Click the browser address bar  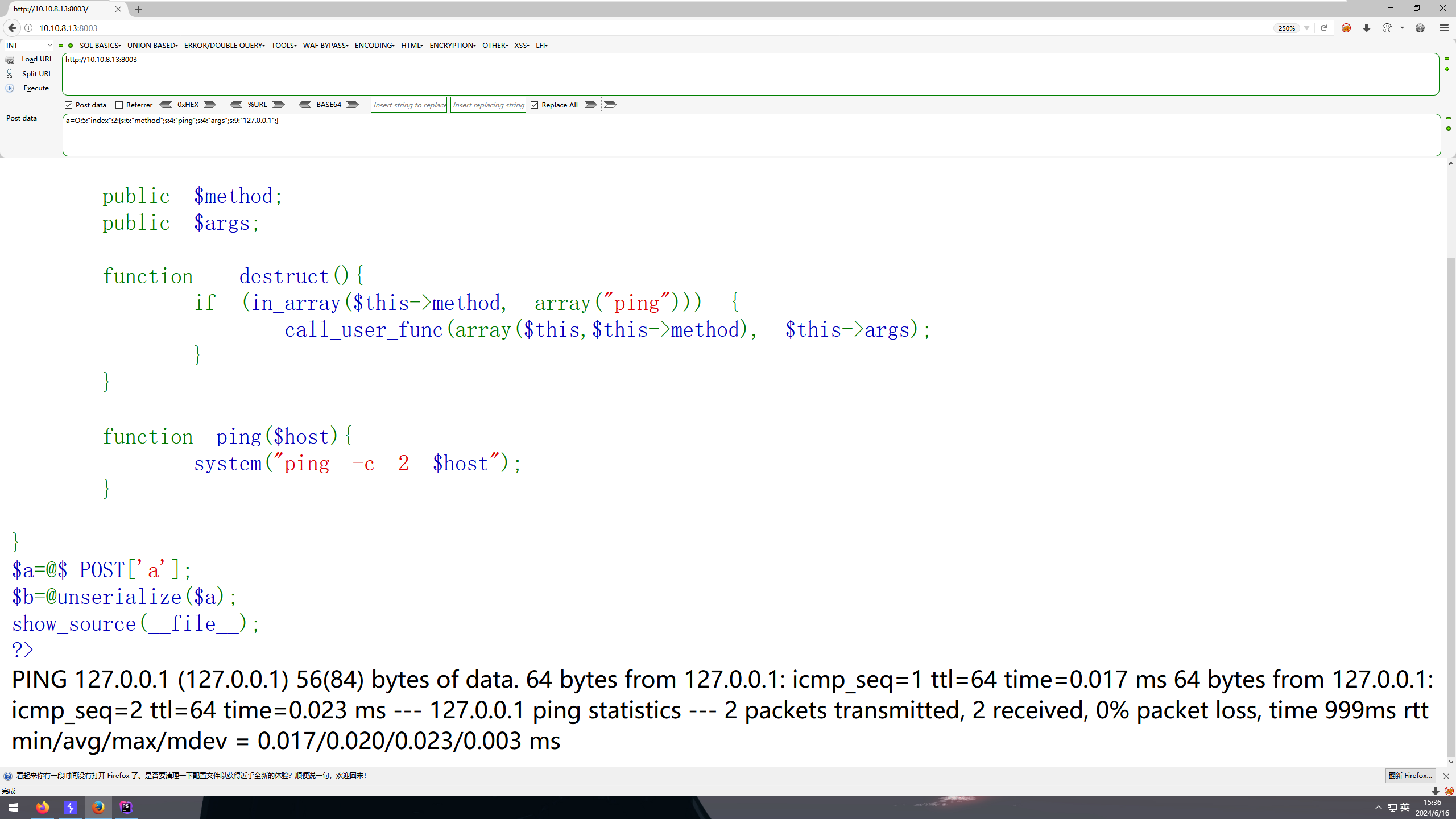[654, 28]
